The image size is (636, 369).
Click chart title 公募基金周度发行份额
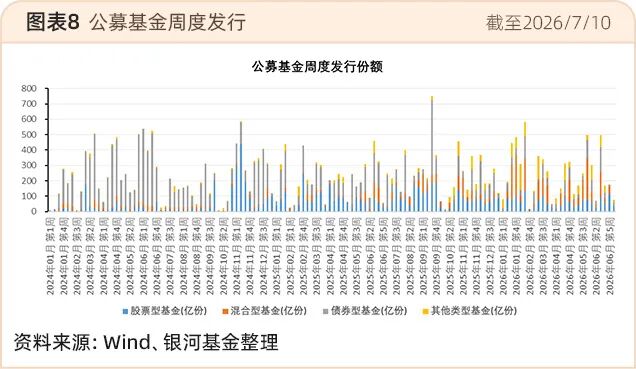click(x=317, y=67)
